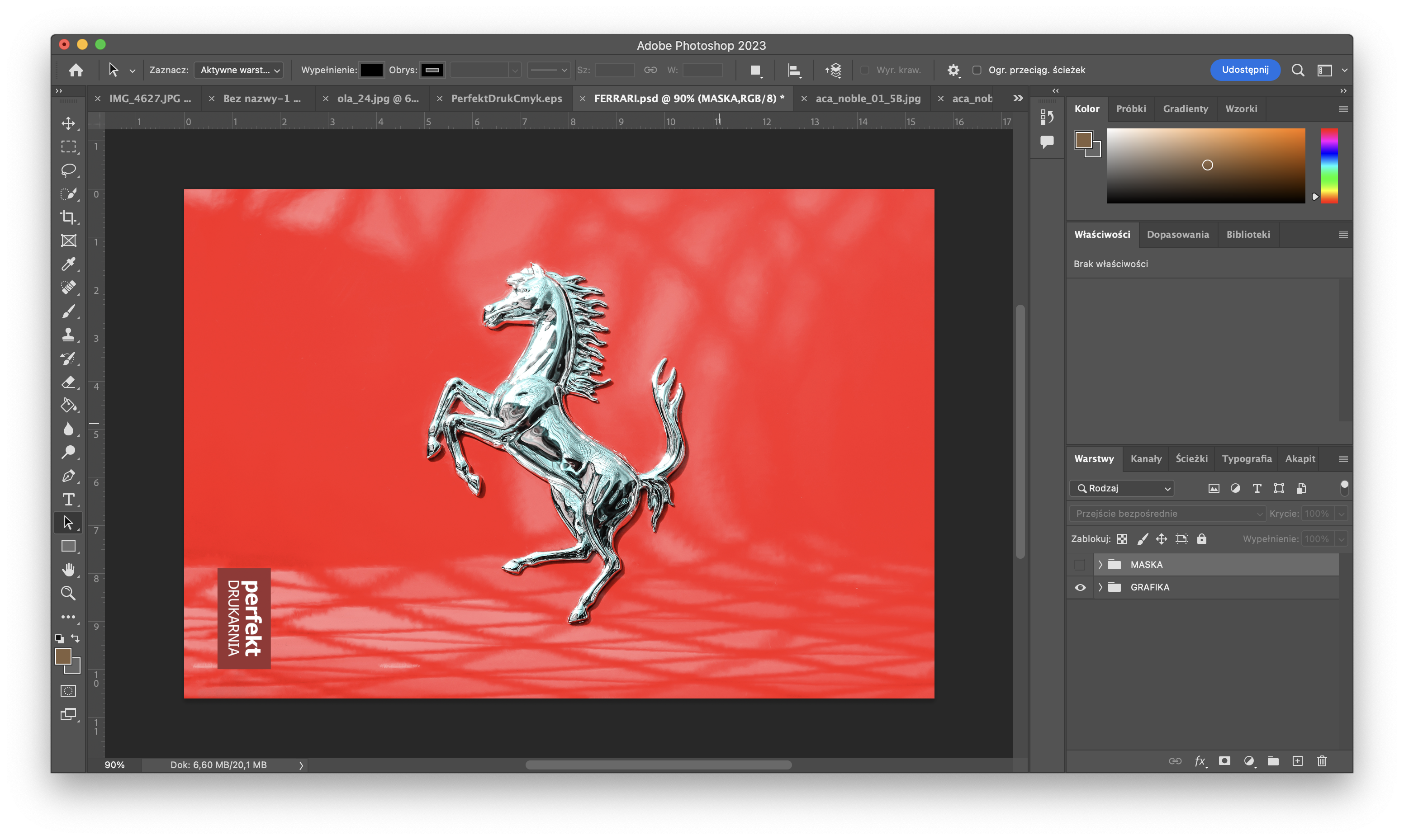Toggle the shape layer filter

(x=1279, y=488)
